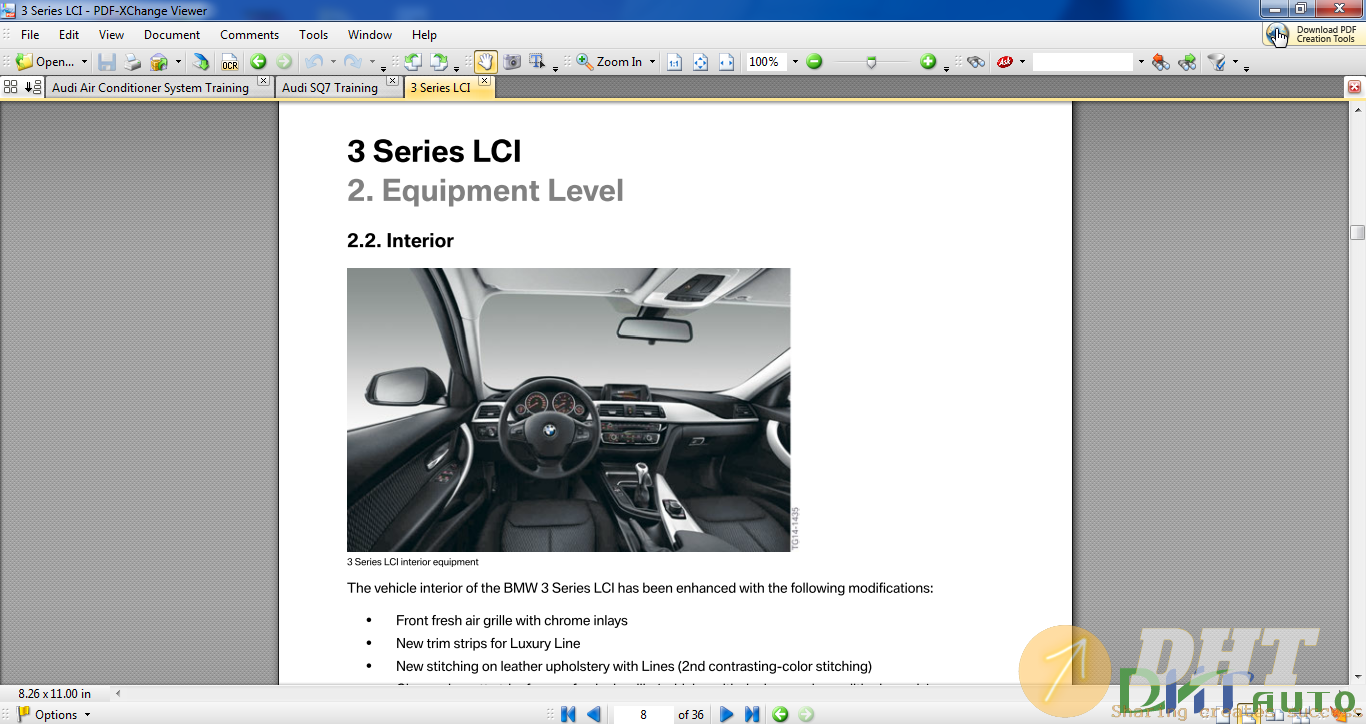Select the 3 Series LCI tab
This screenshot has height=724, width=1366.
click(440, 88)
